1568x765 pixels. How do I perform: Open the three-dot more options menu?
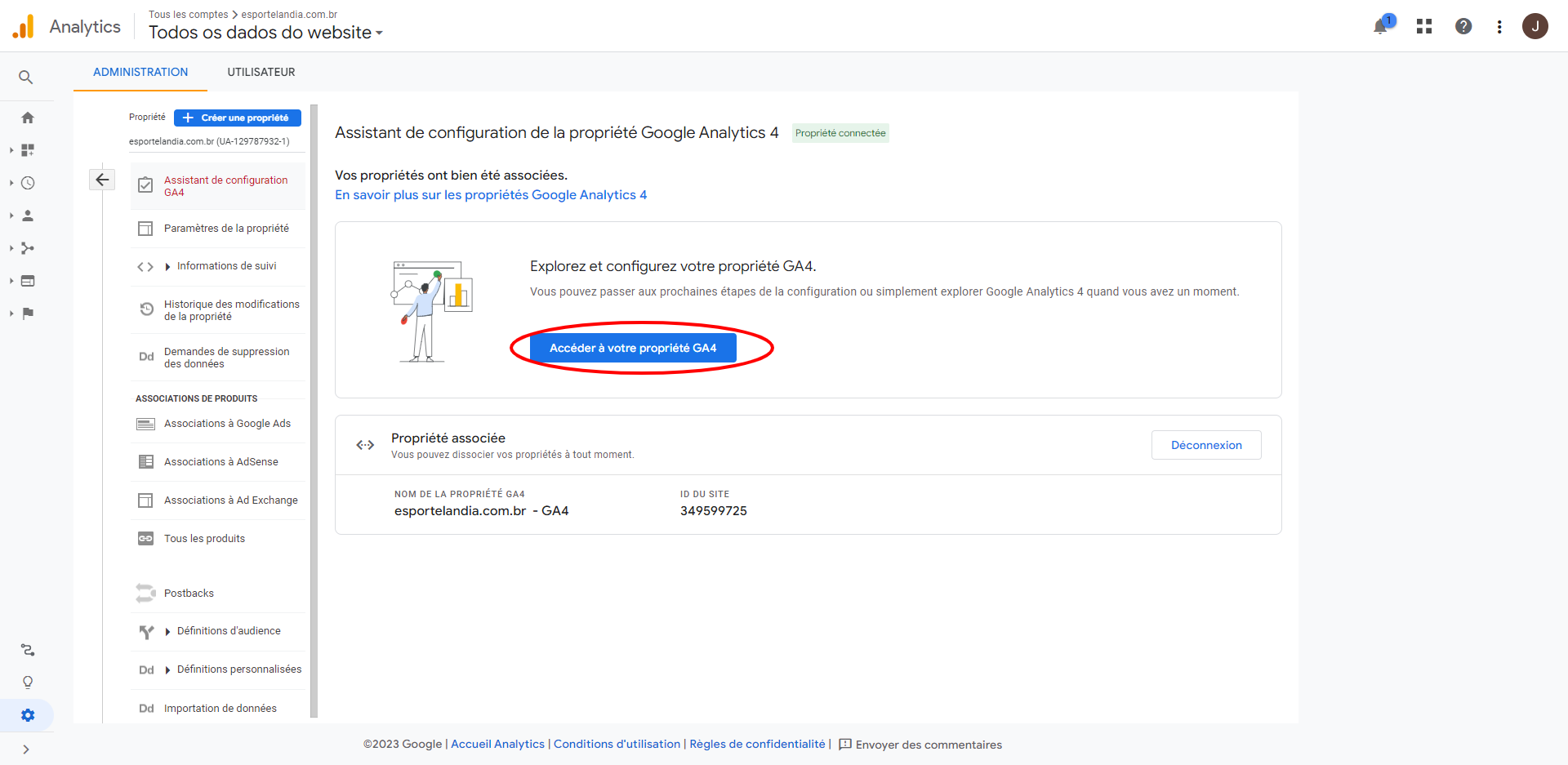coord(1499,27)
